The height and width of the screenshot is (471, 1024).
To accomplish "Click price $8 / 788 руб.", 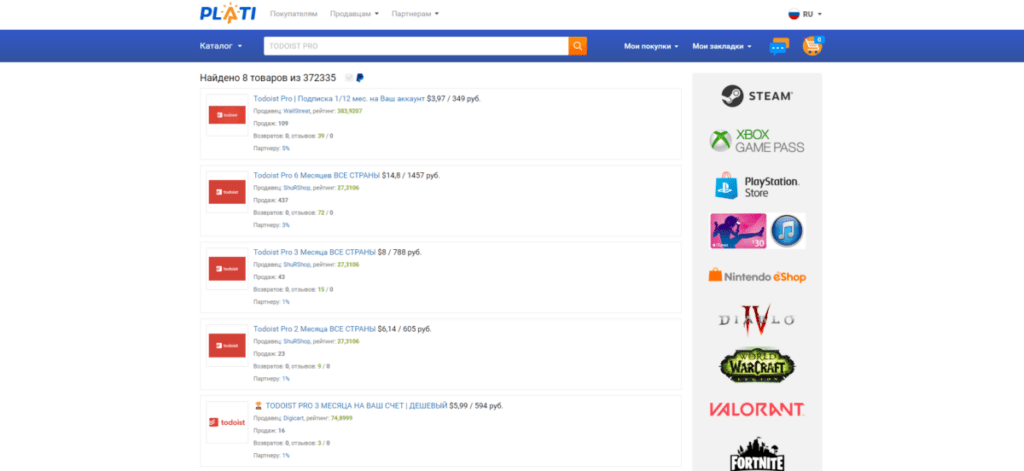I will coord(400,252).
